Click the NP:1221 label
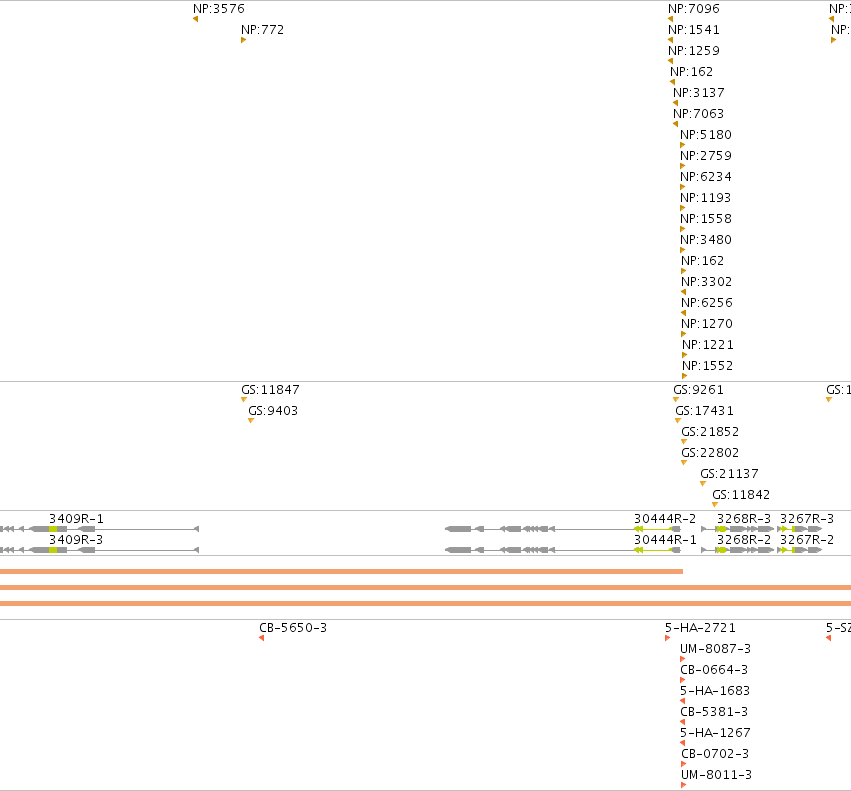The height and width of the screenshot is (791, 851). [x=708, y=345]
